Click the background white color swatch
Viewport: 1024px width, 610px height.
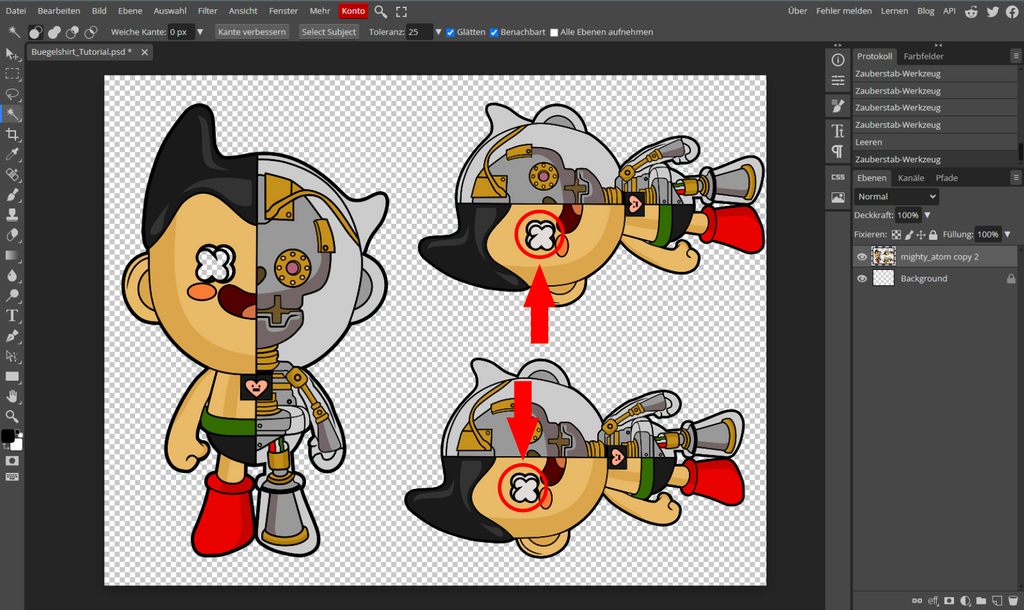tap(16, 445)
